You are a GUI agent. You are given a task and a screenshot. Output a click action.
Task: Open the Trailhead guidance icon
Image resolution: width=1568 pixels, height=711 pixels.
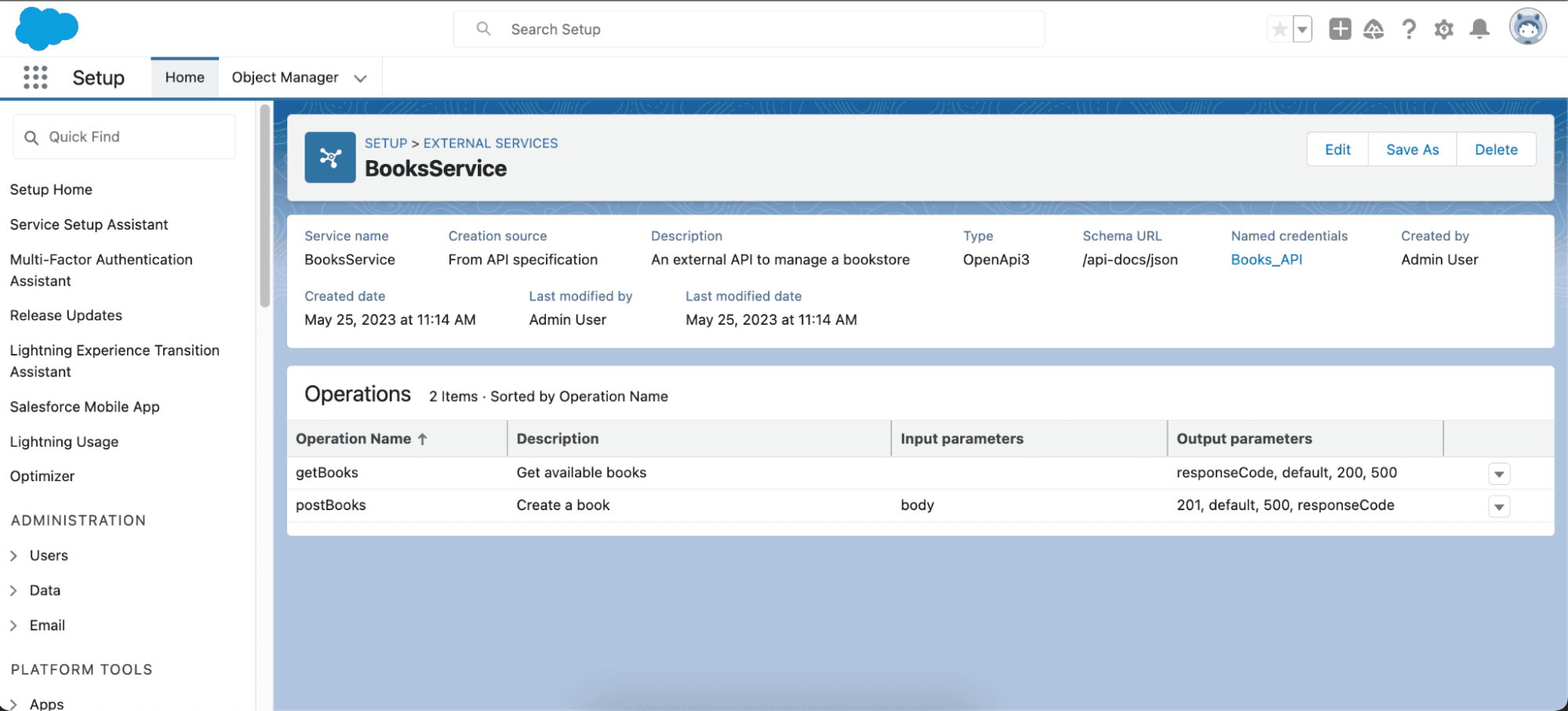[x=1373, y=30]
